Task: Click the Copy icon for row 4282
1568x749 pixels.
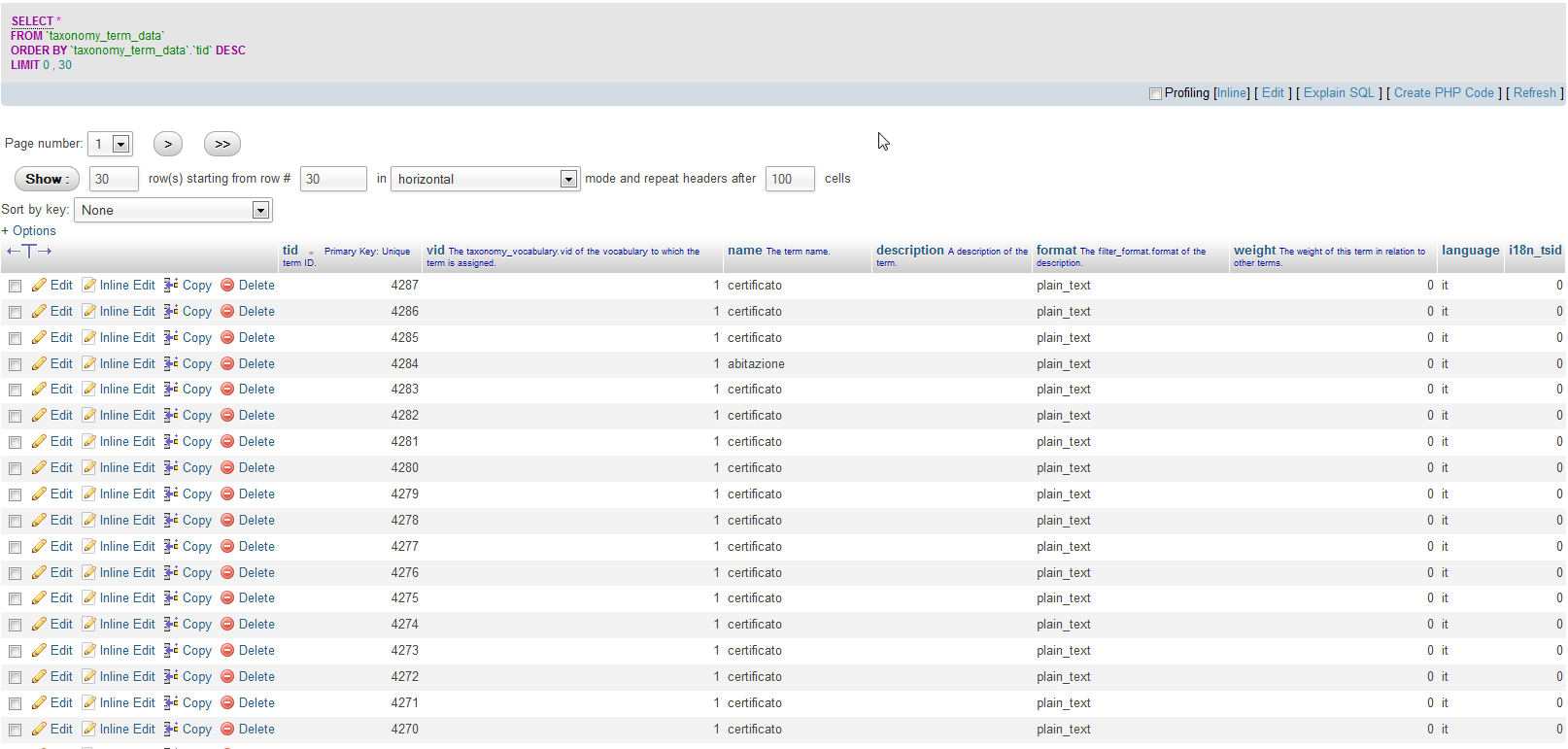Action: tap(171, 415)
